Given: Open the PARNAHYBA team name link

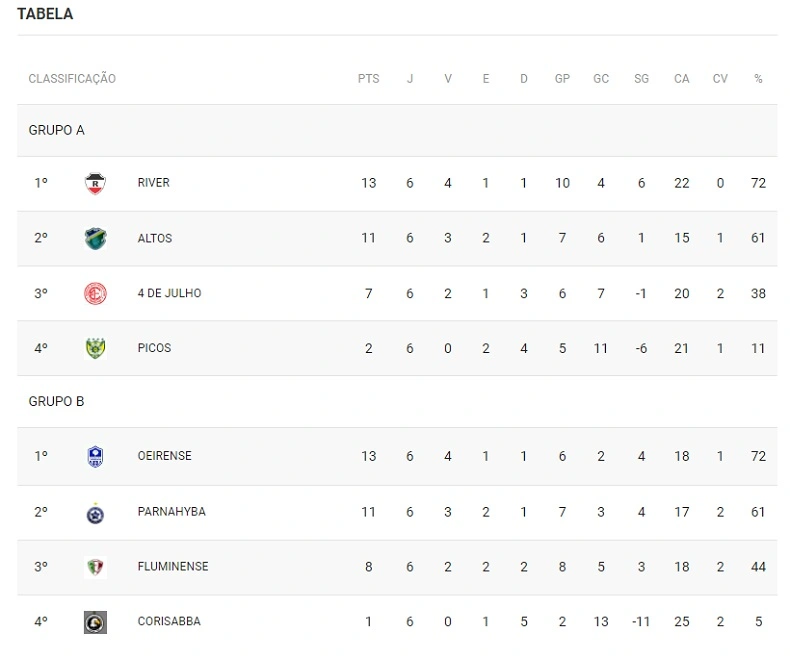Looking at the screenshot, I should 172,511.
